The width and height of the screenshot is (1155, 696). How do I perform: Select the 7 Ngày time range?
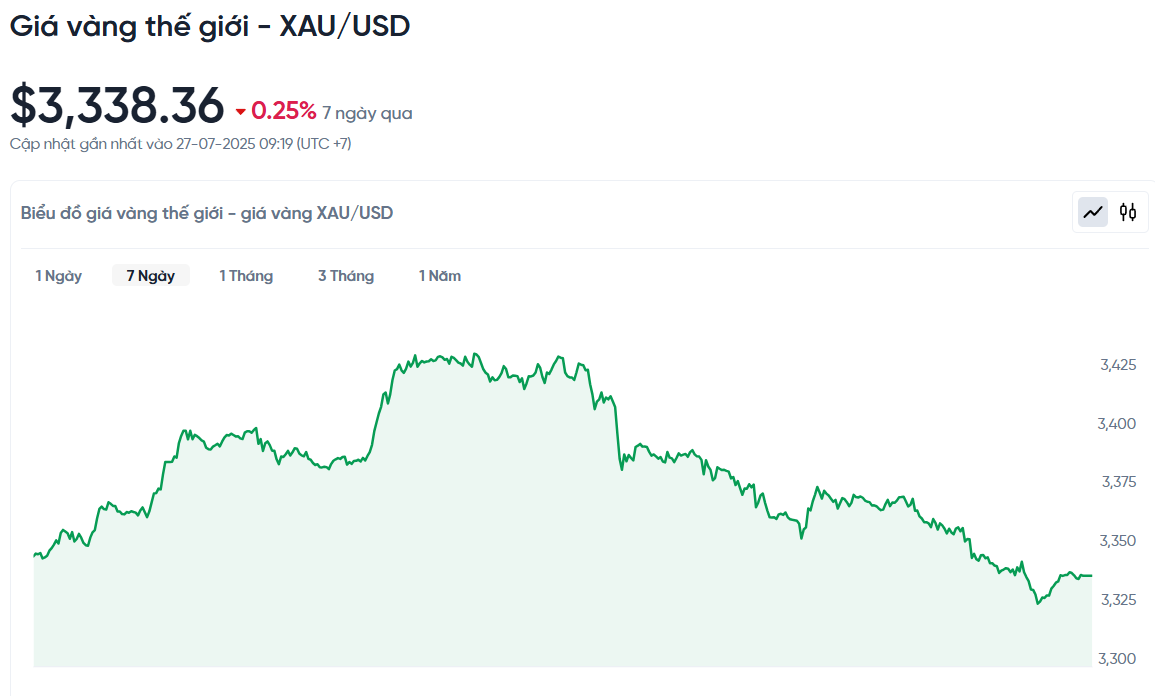point(150,276)
